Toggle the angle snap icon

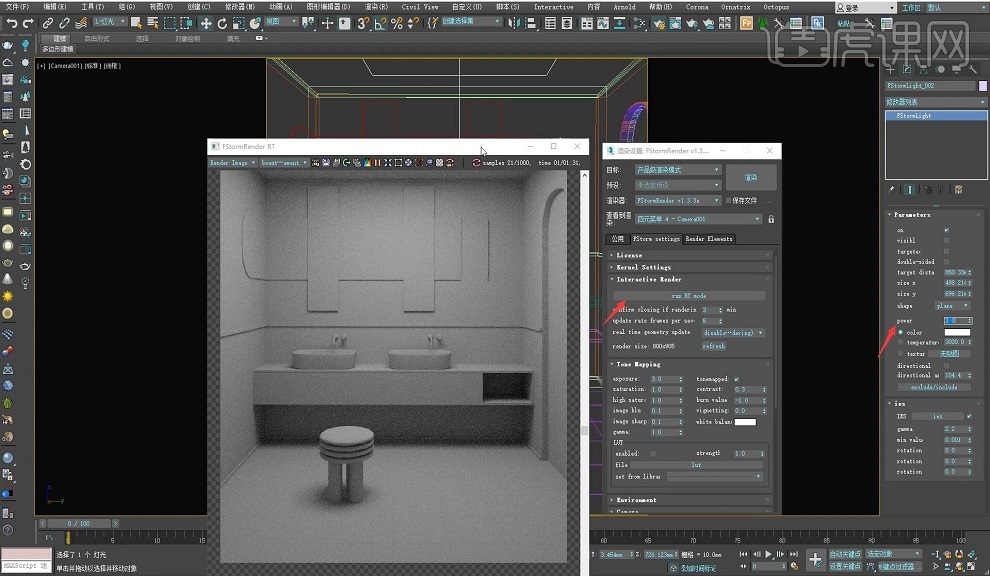[x=379, y=23]
